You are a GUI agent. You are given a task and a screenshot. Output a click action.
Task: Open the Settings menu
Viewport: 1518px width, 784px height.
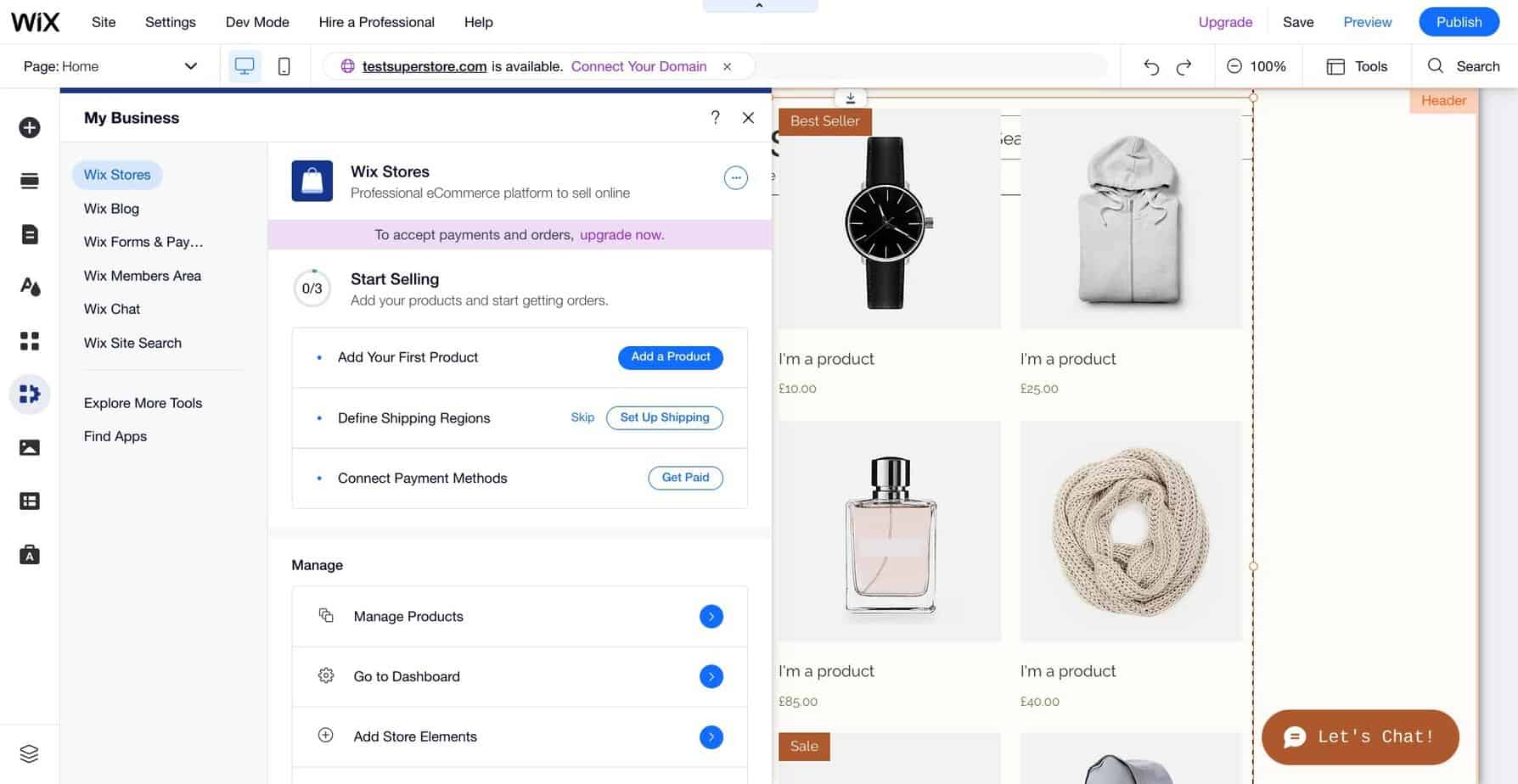click(171, 22)
